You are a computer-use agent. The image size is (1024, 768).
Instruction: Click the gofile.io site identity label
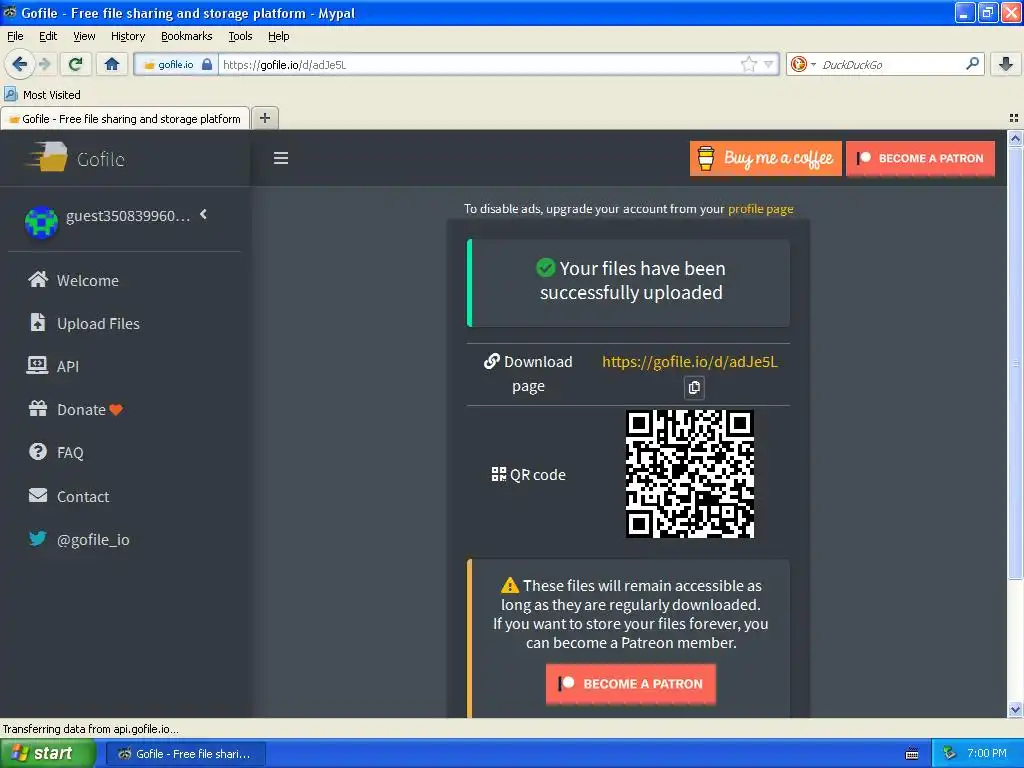coord(175,64)
